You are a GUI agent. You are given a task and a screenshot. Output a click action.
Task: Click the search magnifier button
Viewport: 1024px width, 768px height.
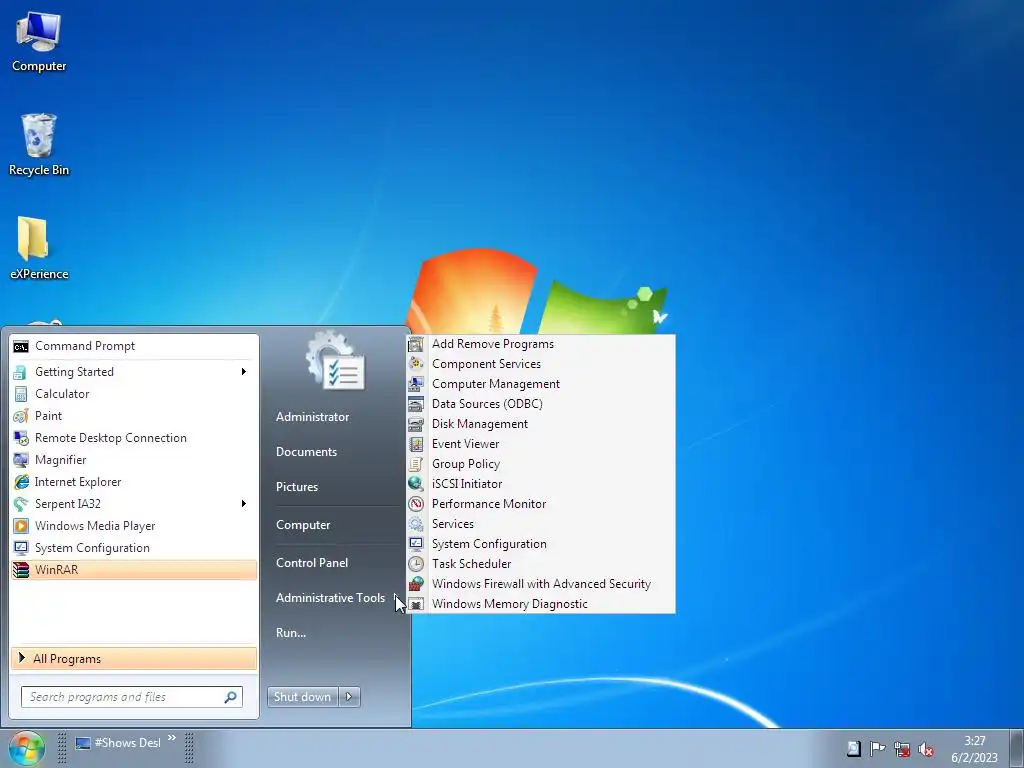tap(231, 697)
